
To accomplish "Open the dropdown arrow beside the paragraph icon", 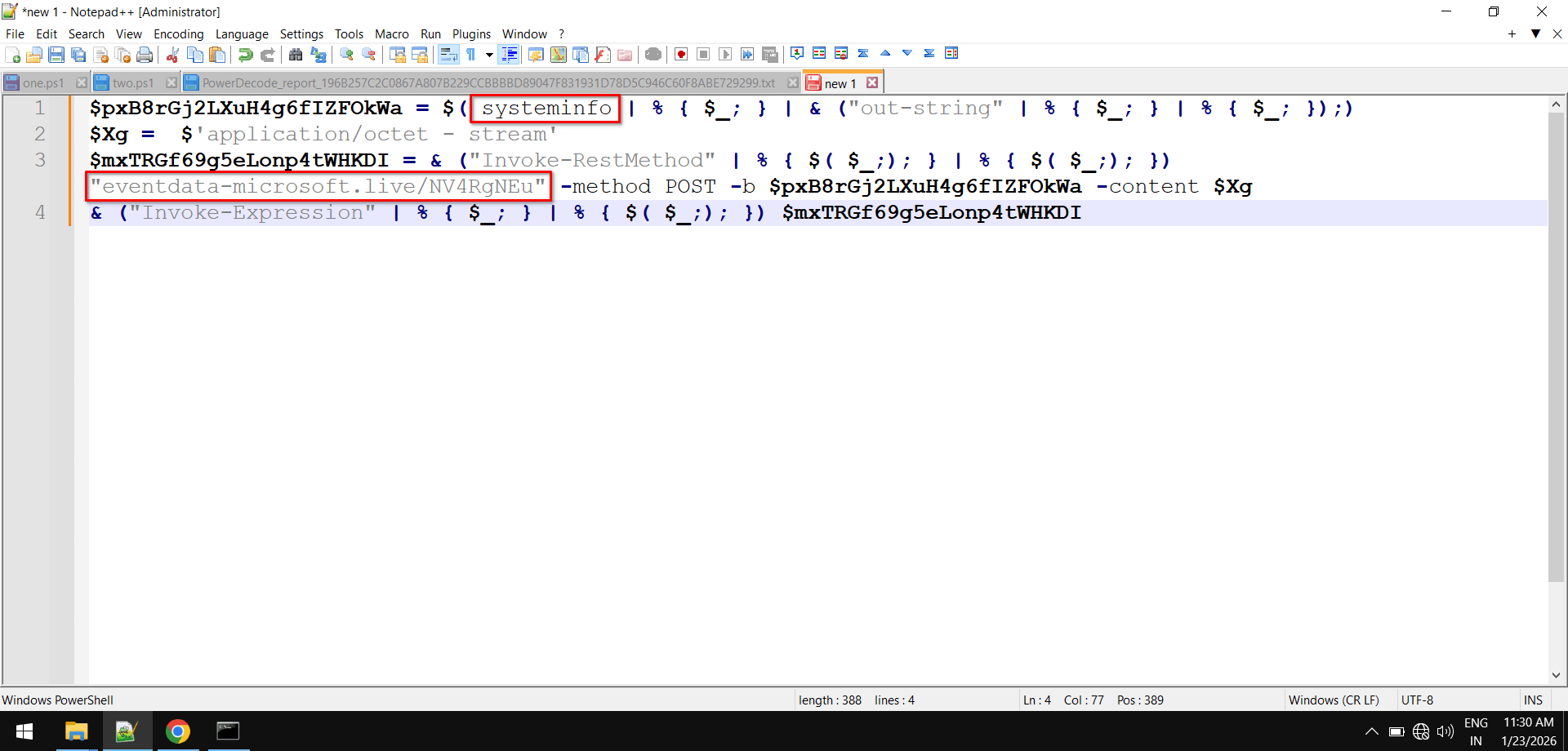I will (490, 54).
